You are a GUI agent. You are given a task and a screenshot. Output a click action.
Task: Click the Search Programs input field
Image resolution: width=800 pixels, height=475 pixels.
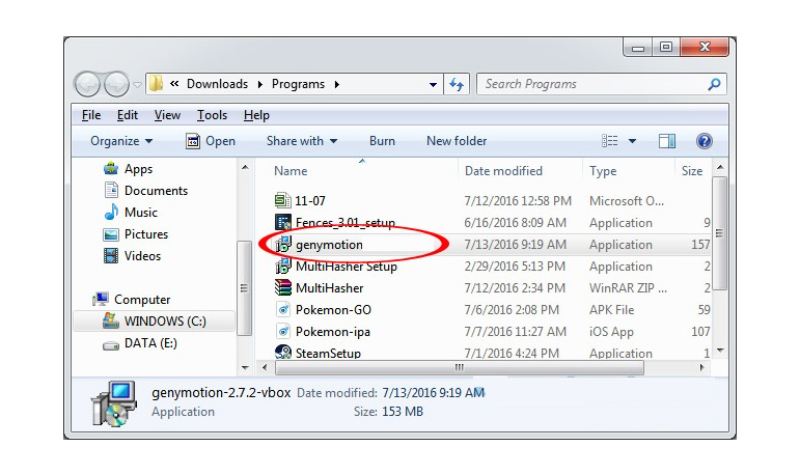(590, 85)
